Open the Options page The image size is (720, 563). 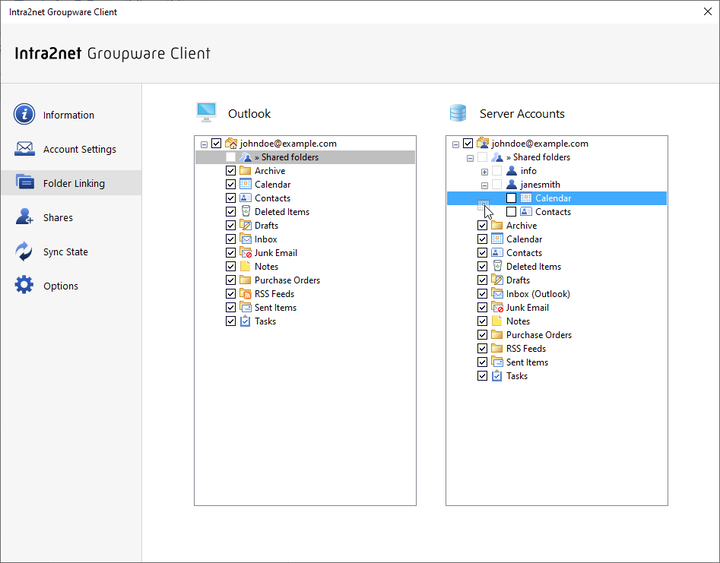71,286
